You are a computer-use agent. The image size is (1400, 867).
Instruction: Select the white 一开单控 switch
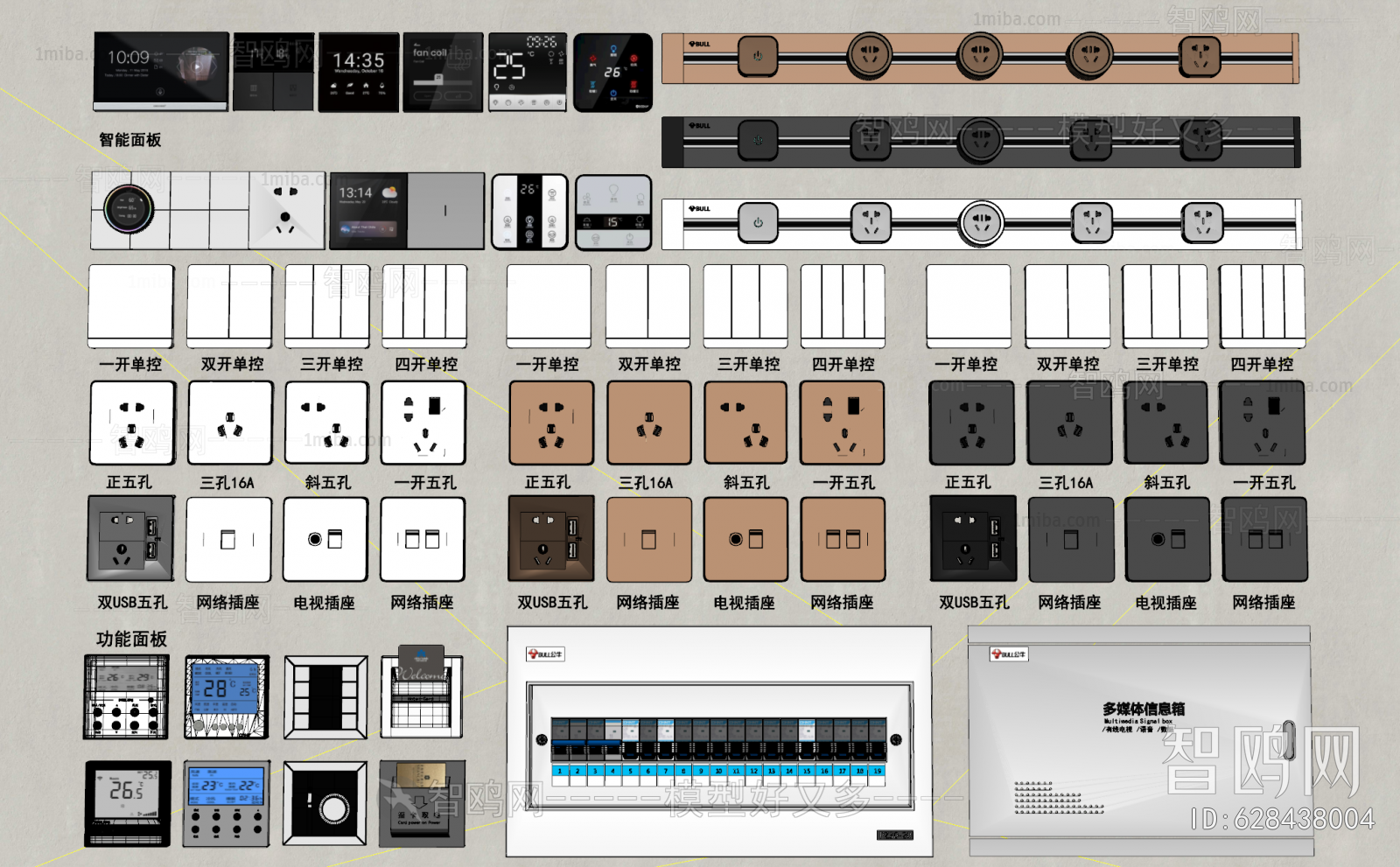point(131,306)
